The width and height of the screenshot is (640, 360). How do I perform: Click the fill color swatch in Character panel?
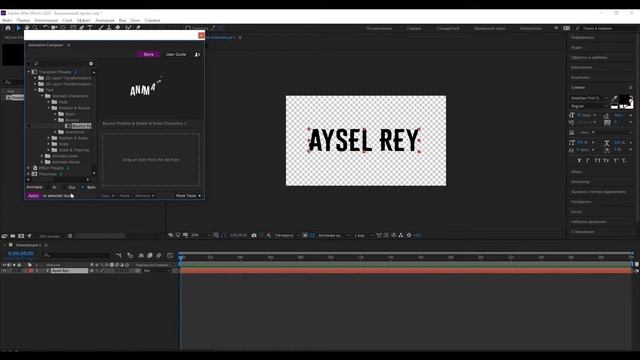tap(624, 99)
